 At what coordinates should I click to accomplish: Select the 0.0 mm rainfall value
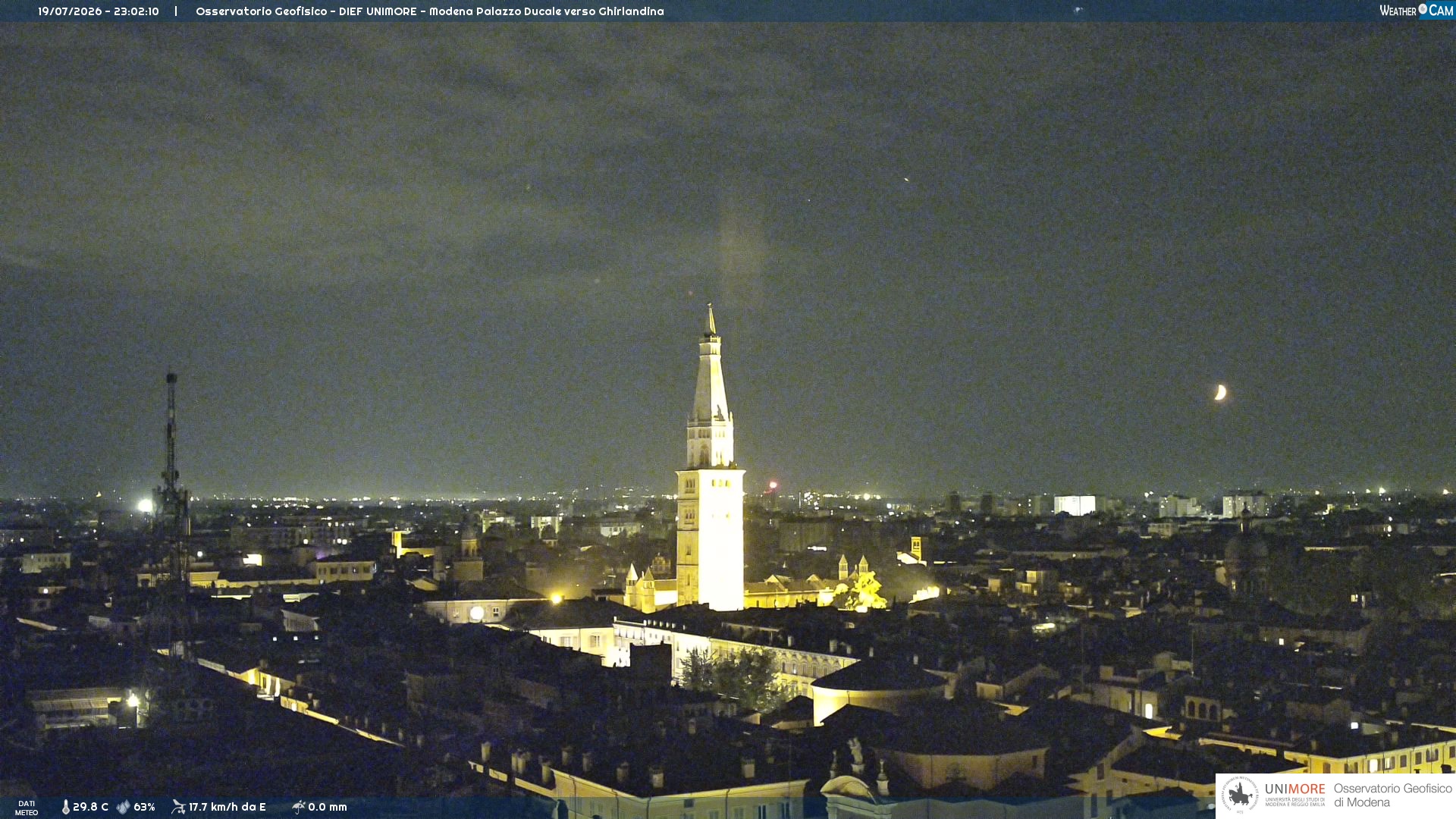328,807
